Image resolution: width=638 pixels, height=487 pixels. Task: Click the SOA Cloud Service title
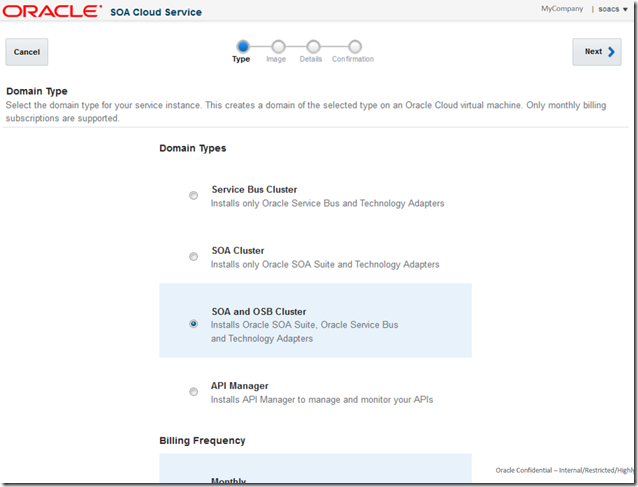point(156,12)
